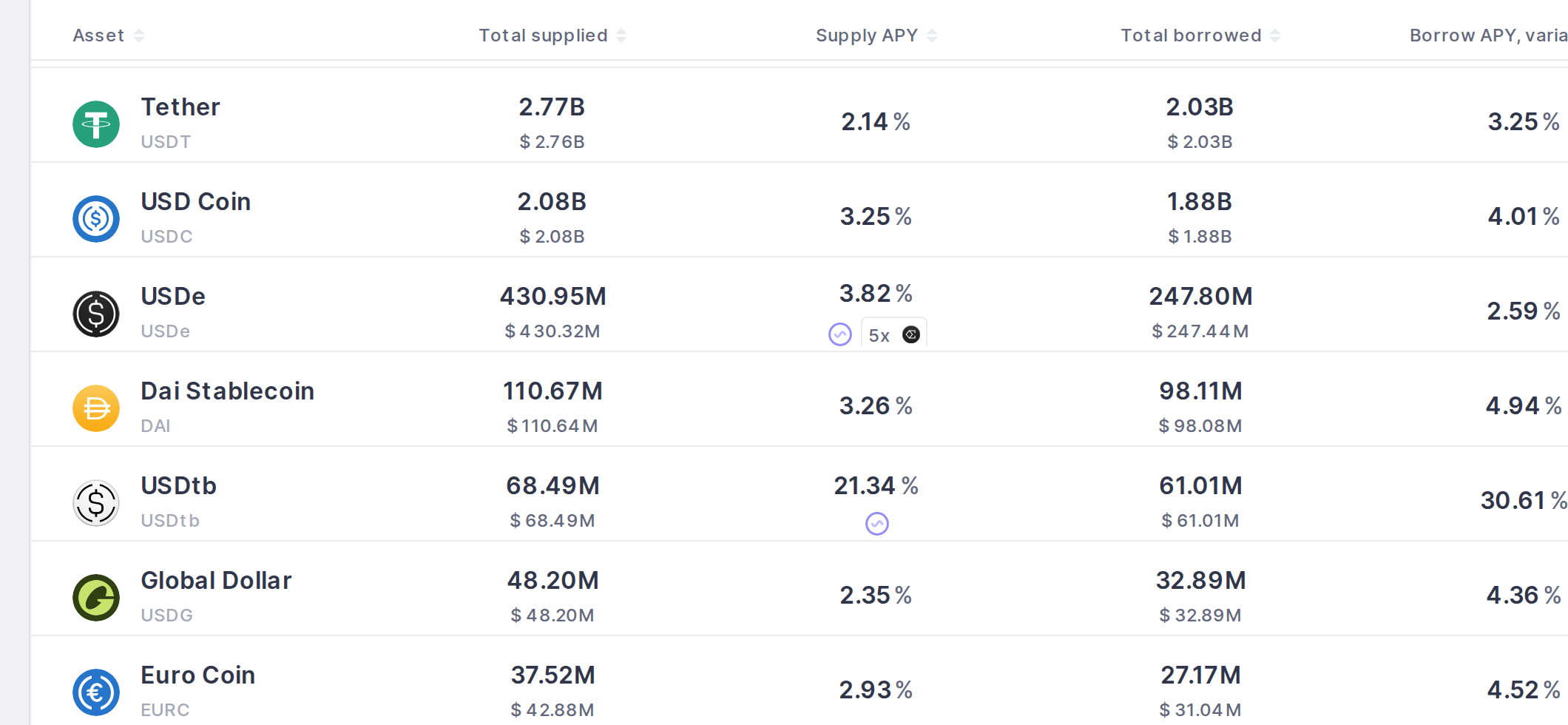Click Euro Coin borrow APY 4.52%
Image resolution: width=1568 pixels, height=725 pixels.
1524,690
